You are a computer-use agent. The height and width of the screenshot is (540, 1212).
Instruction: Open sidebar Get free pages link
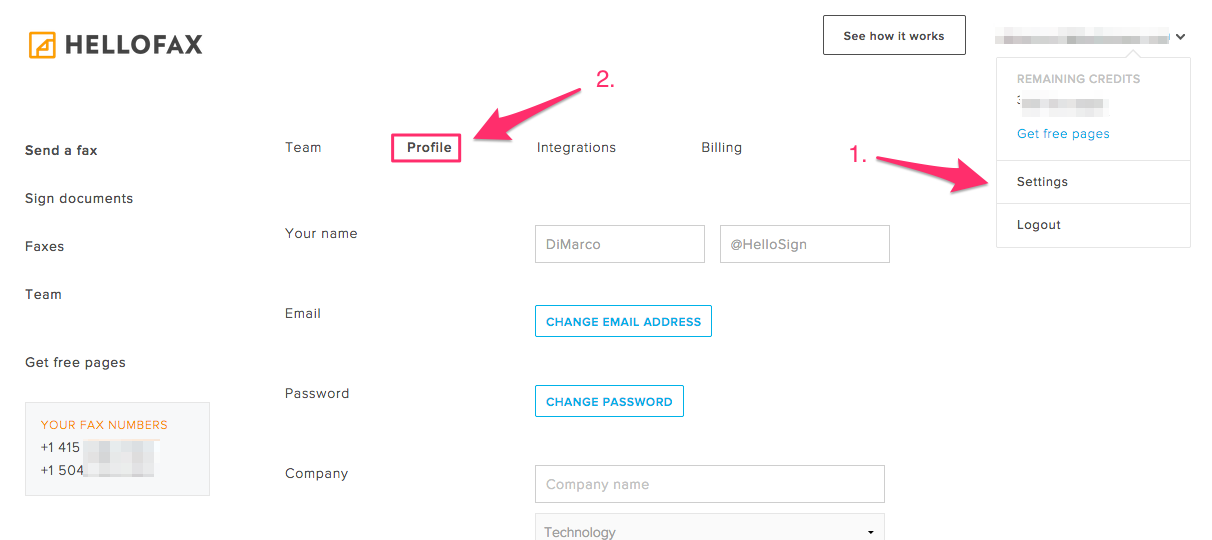click(x=75, y=363)
